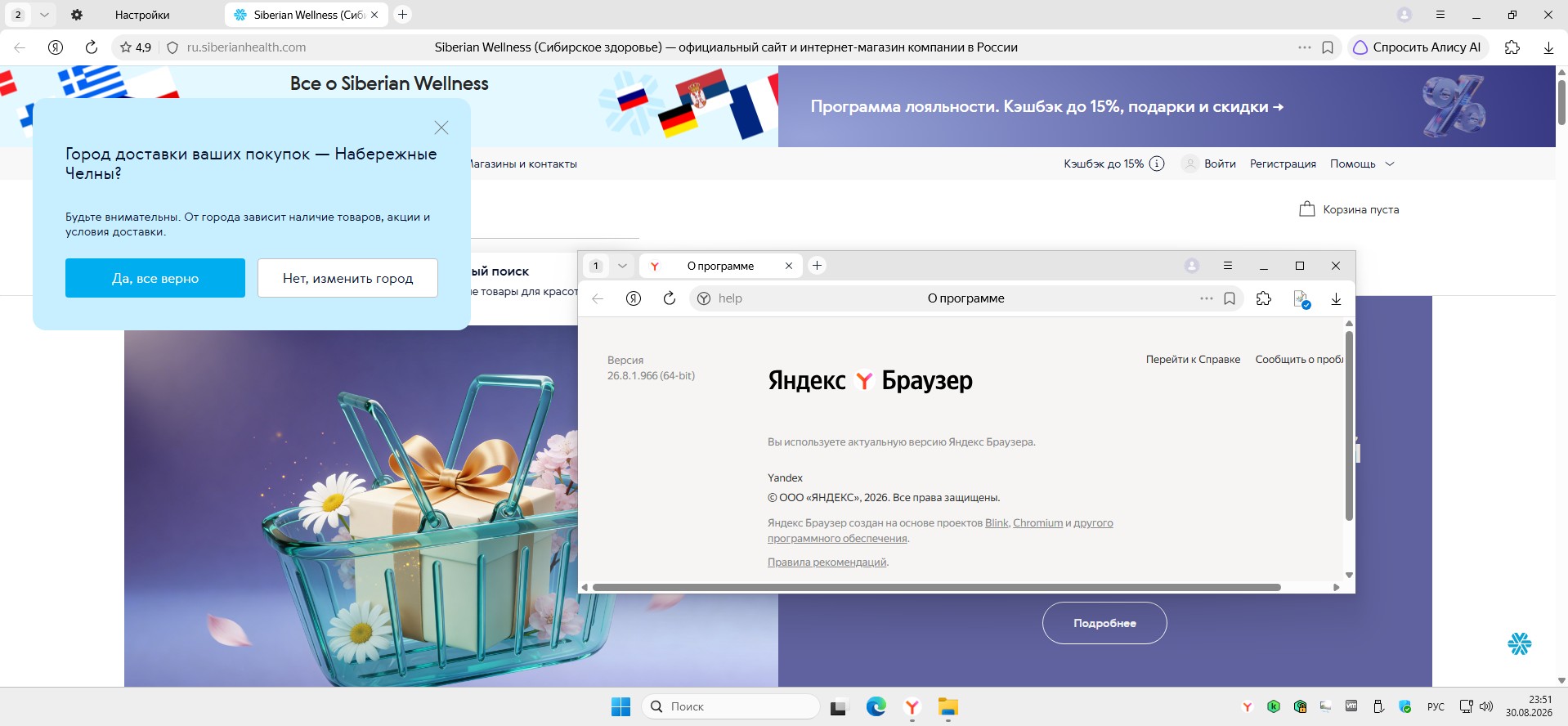Image resolution: width=1568 pixels, height=726 pixels.
Task: Open the Windows Start menu
Action: click(621, 706)
